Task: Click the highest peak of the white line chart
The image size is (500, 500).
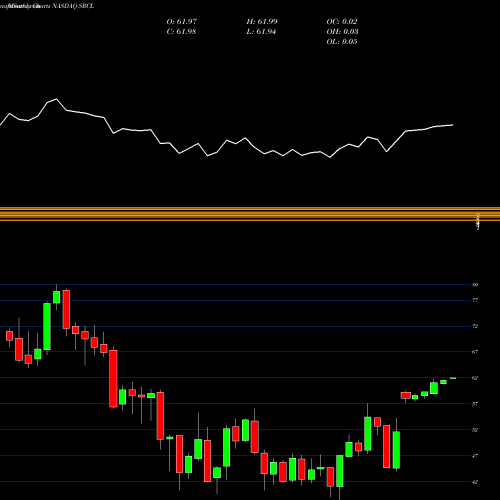Action: pyautogui.click(x=56, y=99)
